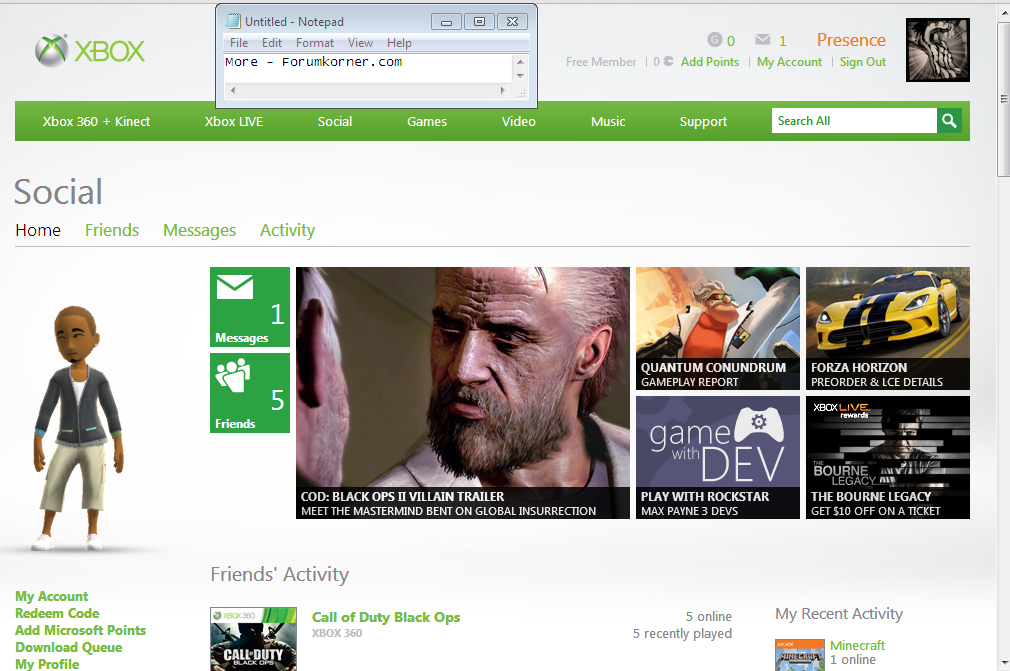Viewport: 1010px width, 671px height.
Task: Open My Account link in left sidebar
Action: click(52, 596)
